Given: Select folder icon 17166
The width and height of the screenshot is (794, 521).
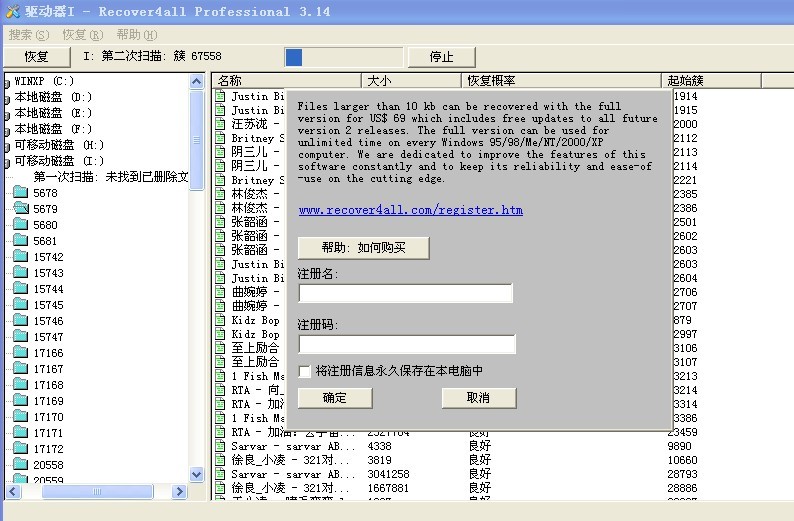Looking at the screenshot, I should click(21, 352).
